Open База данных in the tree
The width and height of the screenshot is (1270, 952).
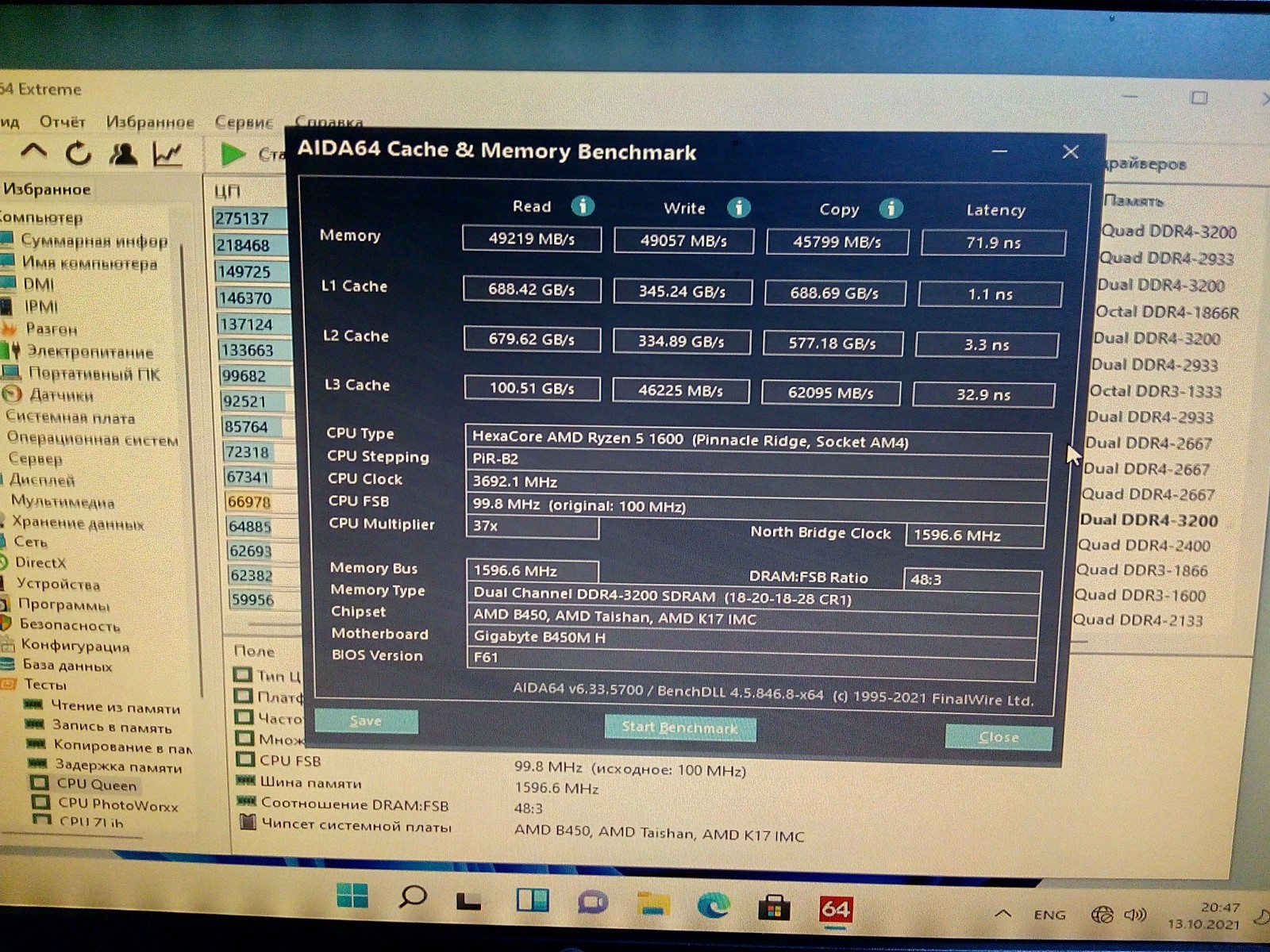pos(67,666)
